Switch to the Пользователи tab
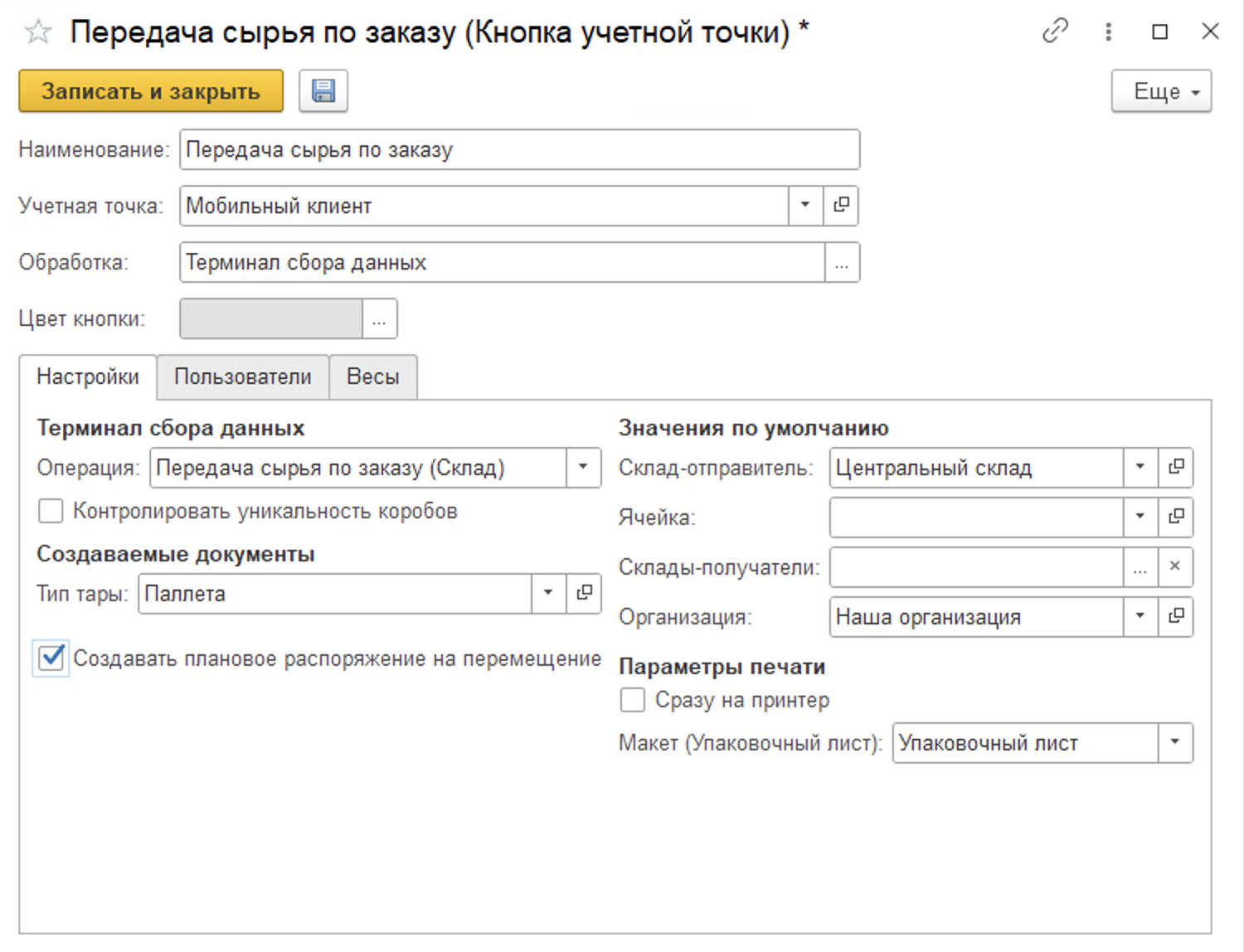 pyautogui.click(x=242, y=376)
